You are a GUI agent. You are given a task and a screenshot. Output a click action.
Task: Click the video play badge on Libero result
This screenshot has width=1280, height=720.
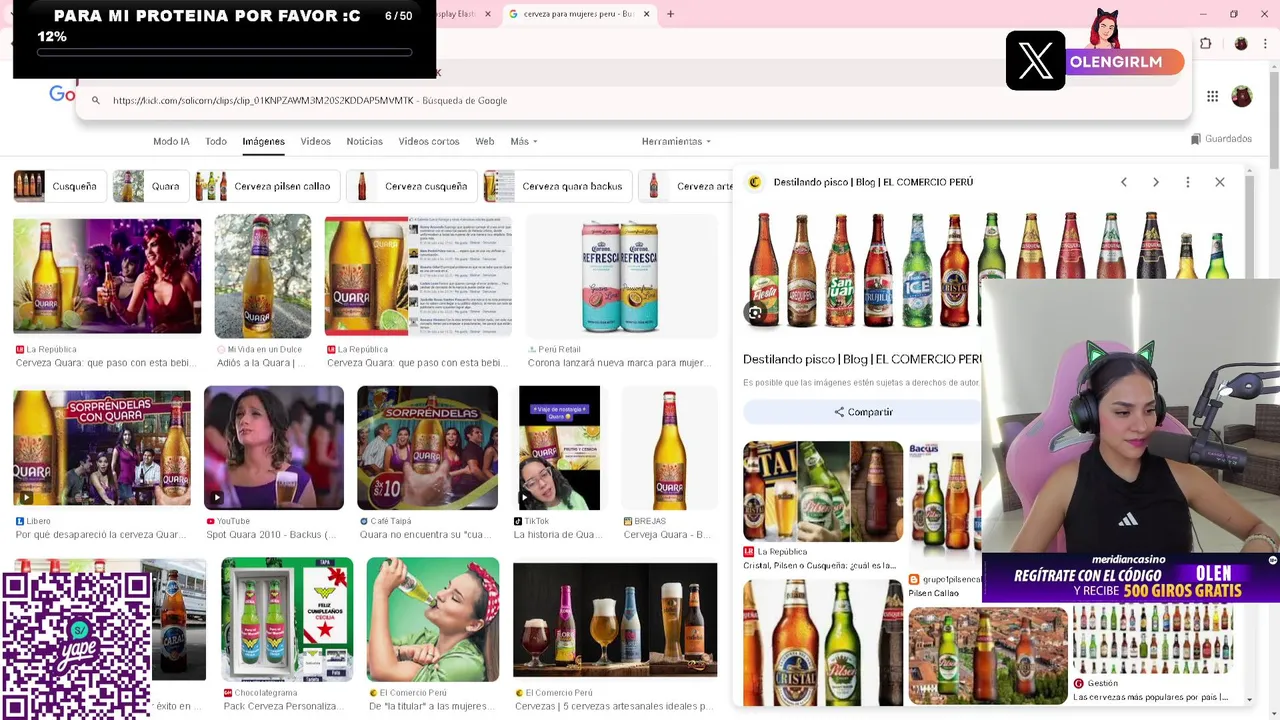coord(25,497)
